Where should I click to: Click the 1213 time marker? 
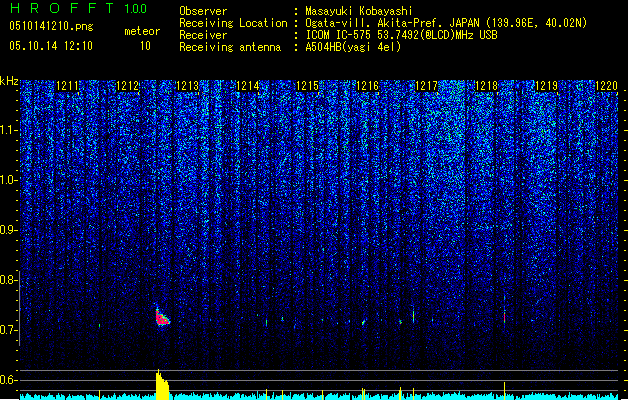(x=187, y=86)
